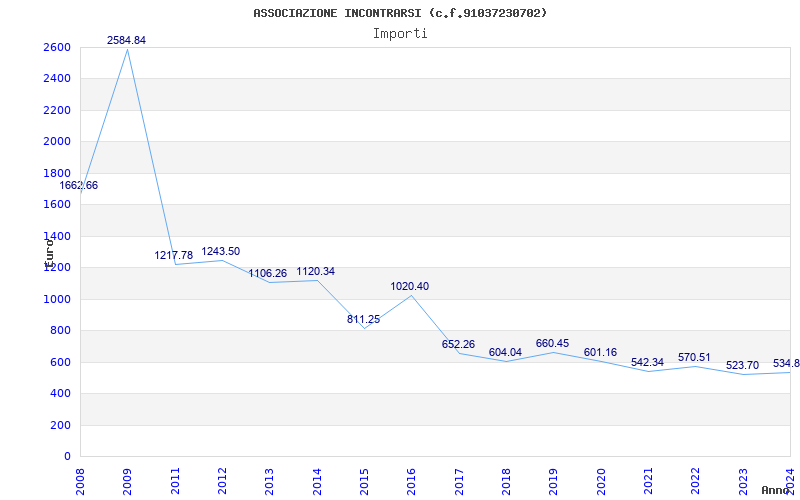
Task: Click the 2009 year axis label
Action: 127,479
